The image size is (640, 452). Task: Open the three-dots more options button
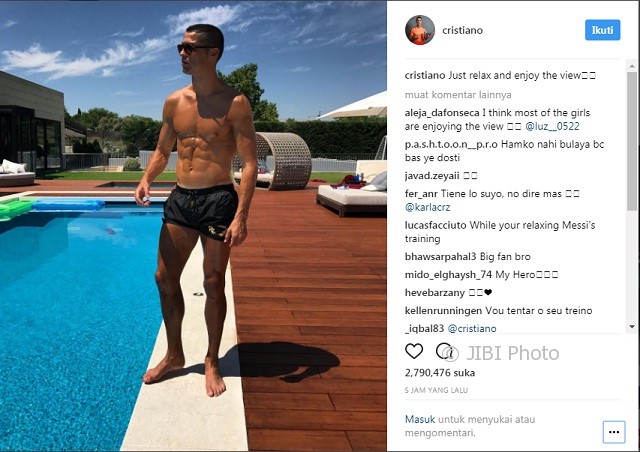pos(614,432)
